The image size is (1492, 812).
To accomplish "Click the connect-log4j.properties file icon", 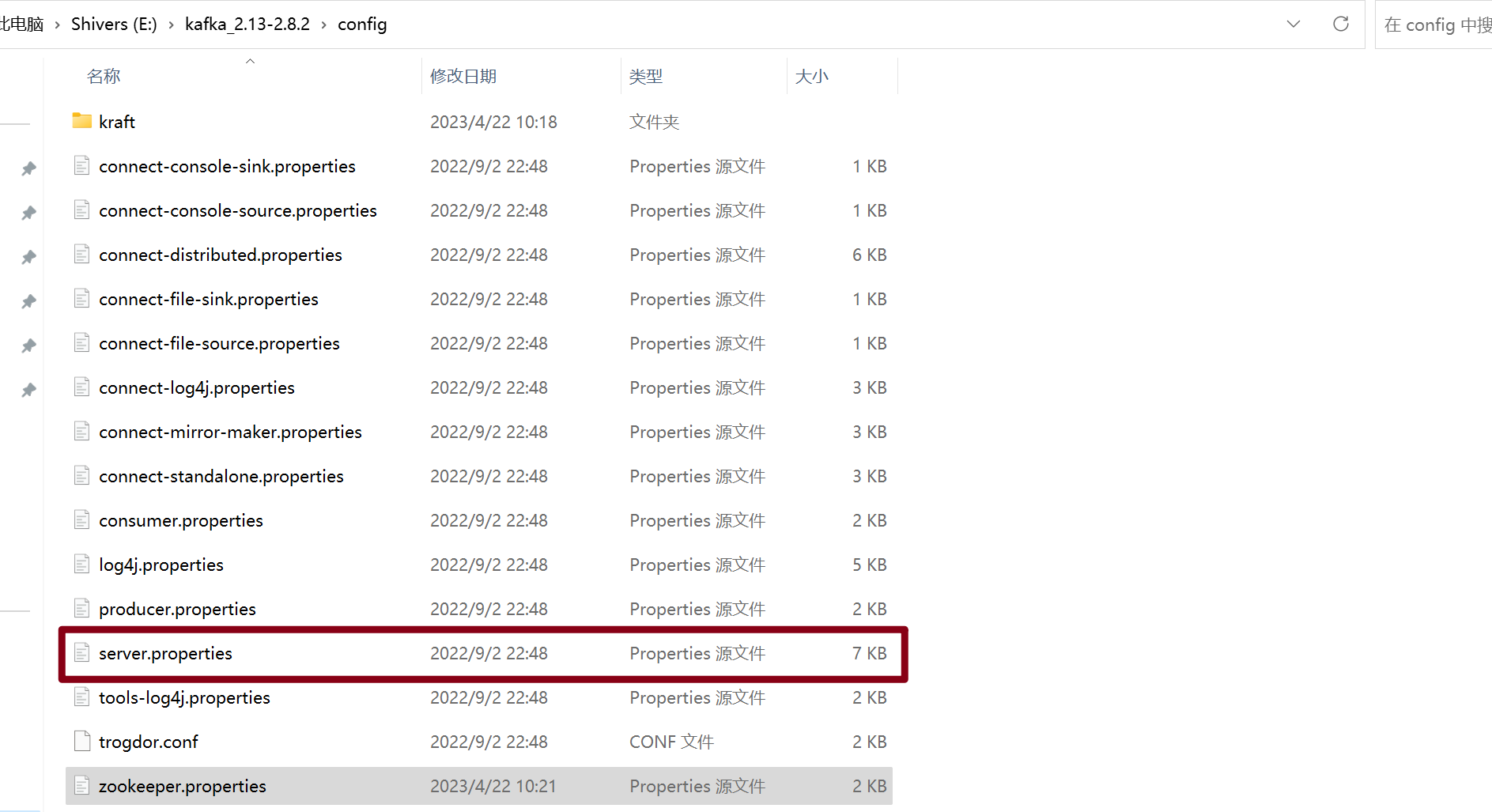I will pos(81,387).
